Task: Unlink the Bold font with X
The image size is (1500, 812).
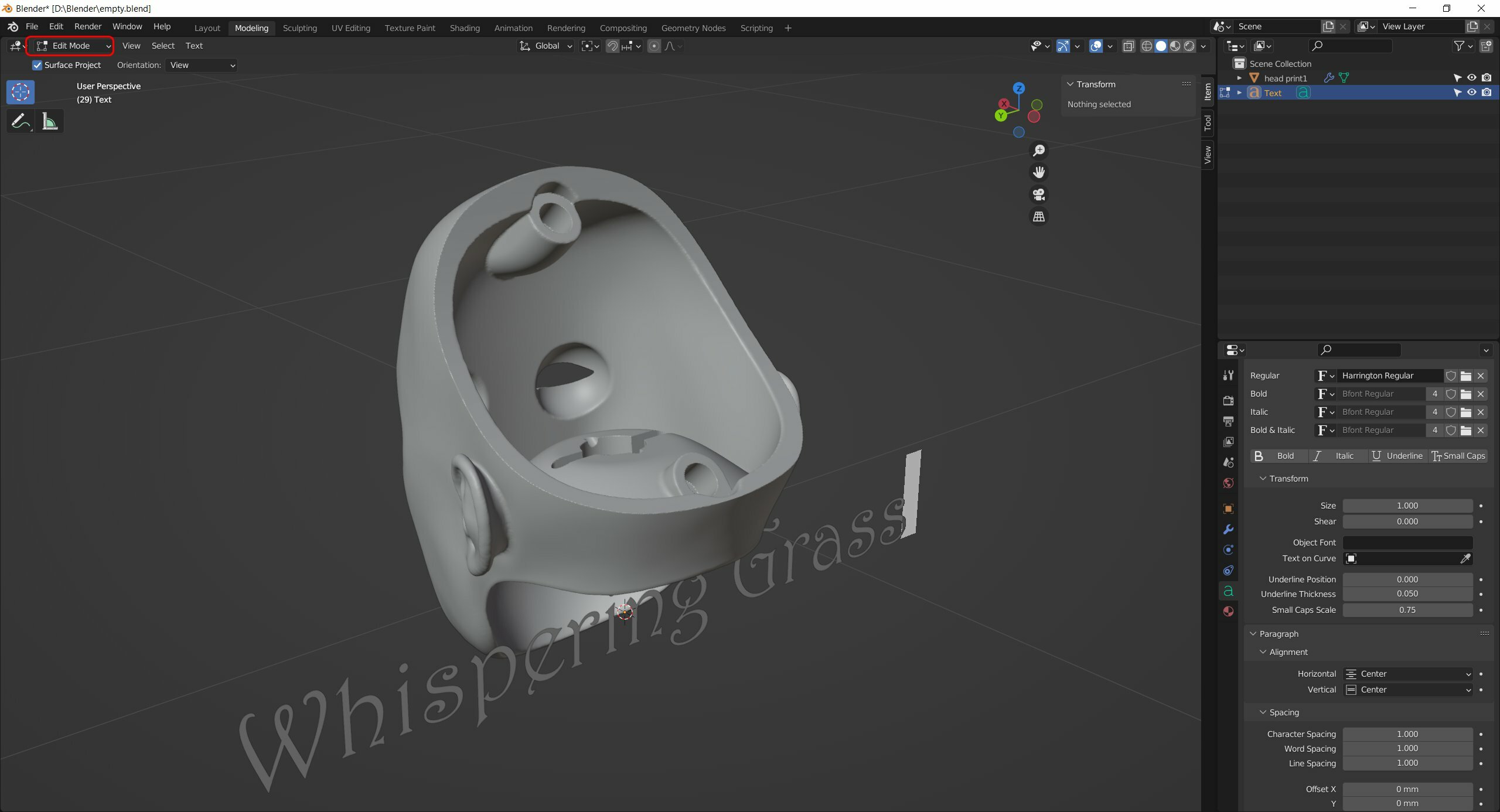Action: point(1481,394)
